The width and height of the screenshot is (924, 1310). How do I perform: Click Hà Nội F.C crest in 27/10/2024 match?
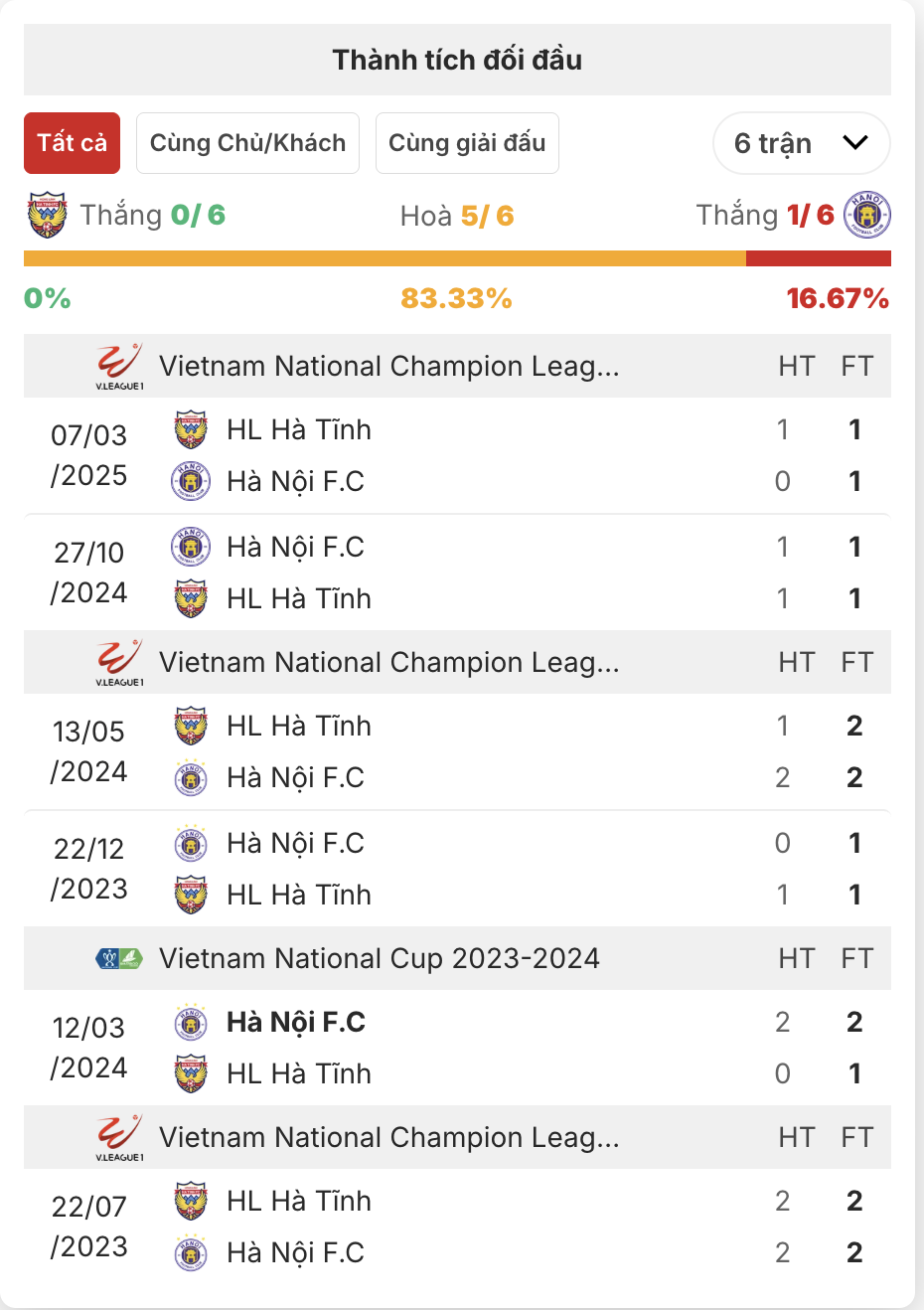click(191, 547)
